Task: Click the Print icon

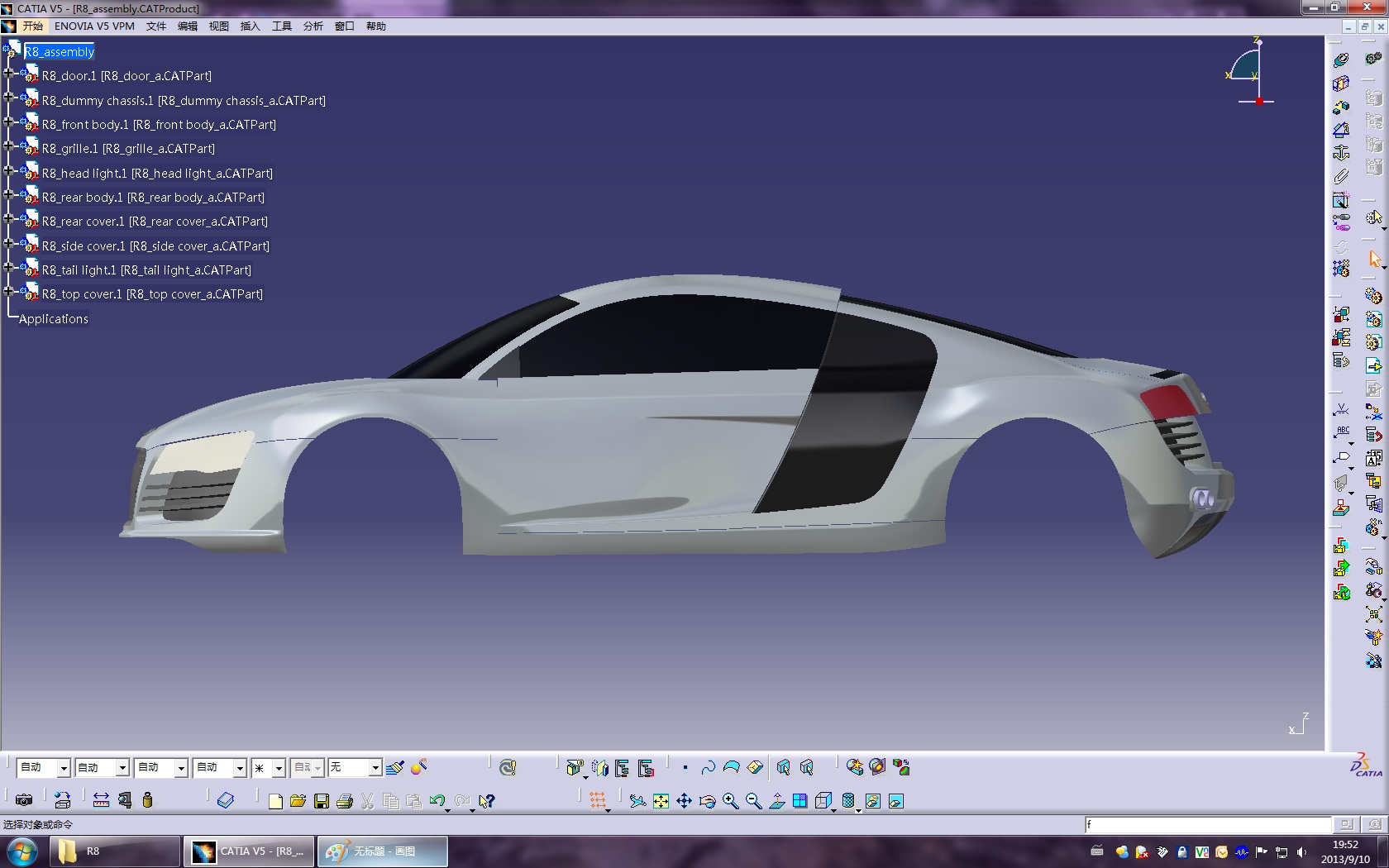Action: pos(345,801)
